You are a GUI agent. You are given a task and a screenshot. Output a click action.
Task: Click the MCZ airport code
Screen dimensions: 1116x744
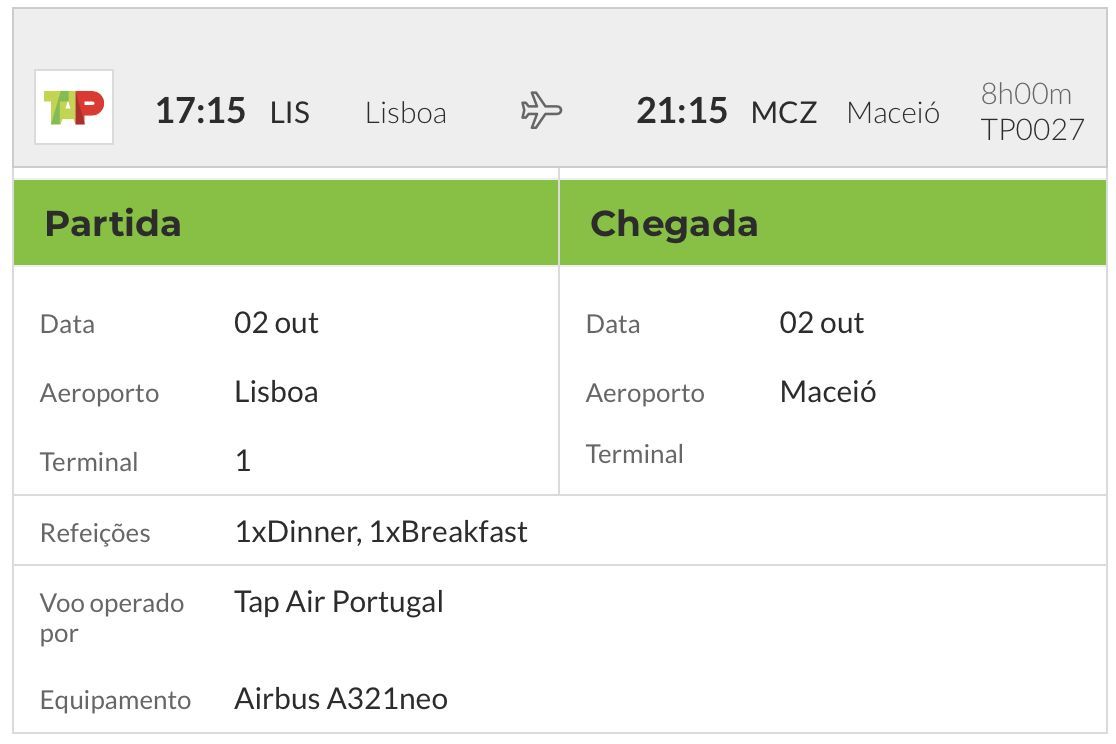(784, 112)
